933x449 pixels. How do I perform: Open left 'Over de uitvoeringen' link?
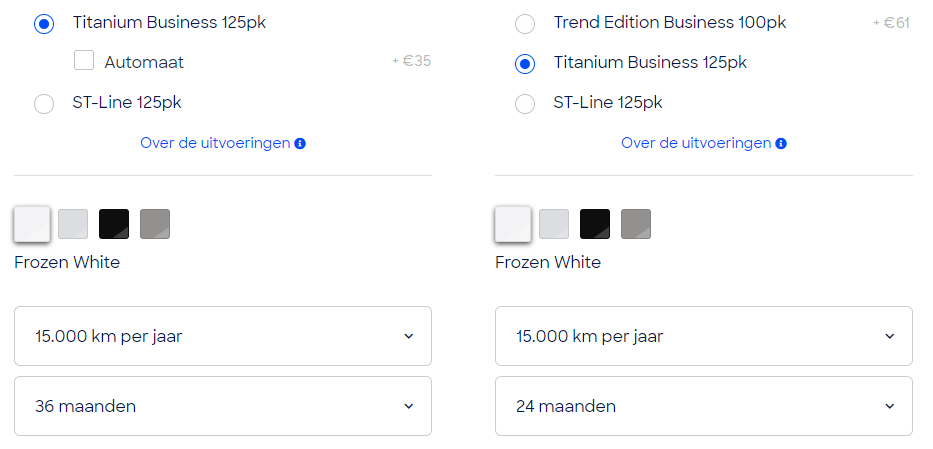[x=215, y=143]
